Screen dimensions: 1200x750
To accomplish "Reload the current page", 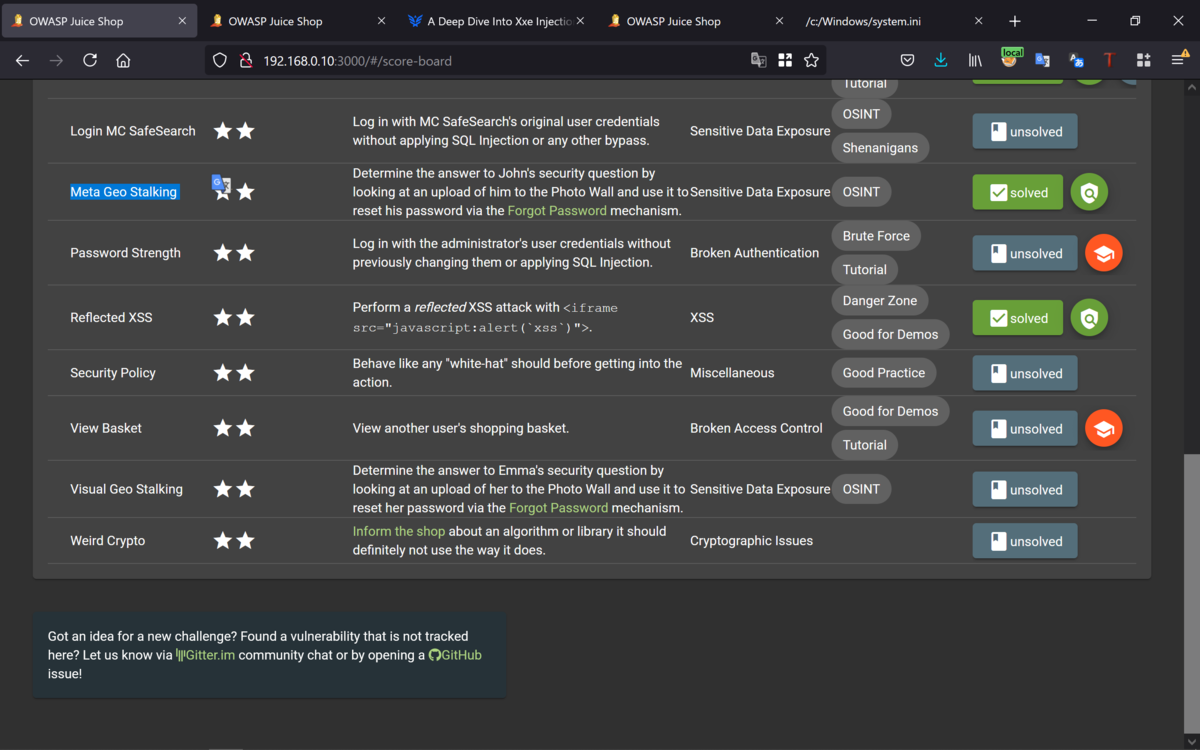I will pyautogui.click(x=90, y=60).
